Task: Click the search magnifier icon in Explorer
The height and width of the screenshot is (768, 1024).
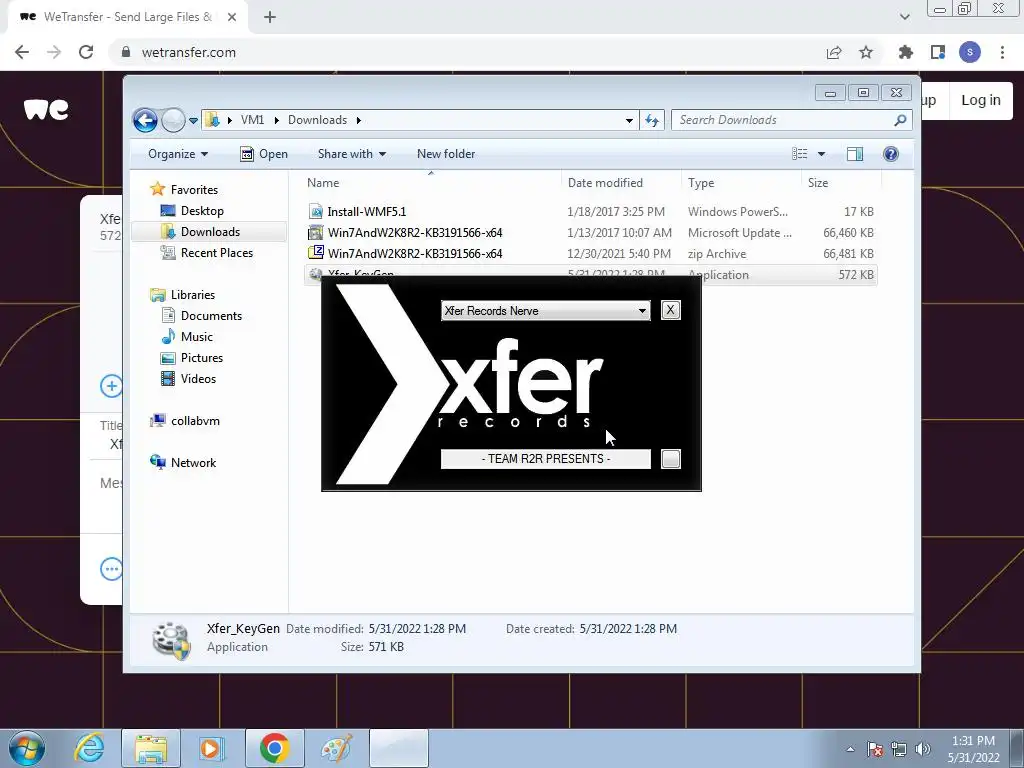Action: pos(901,120)
